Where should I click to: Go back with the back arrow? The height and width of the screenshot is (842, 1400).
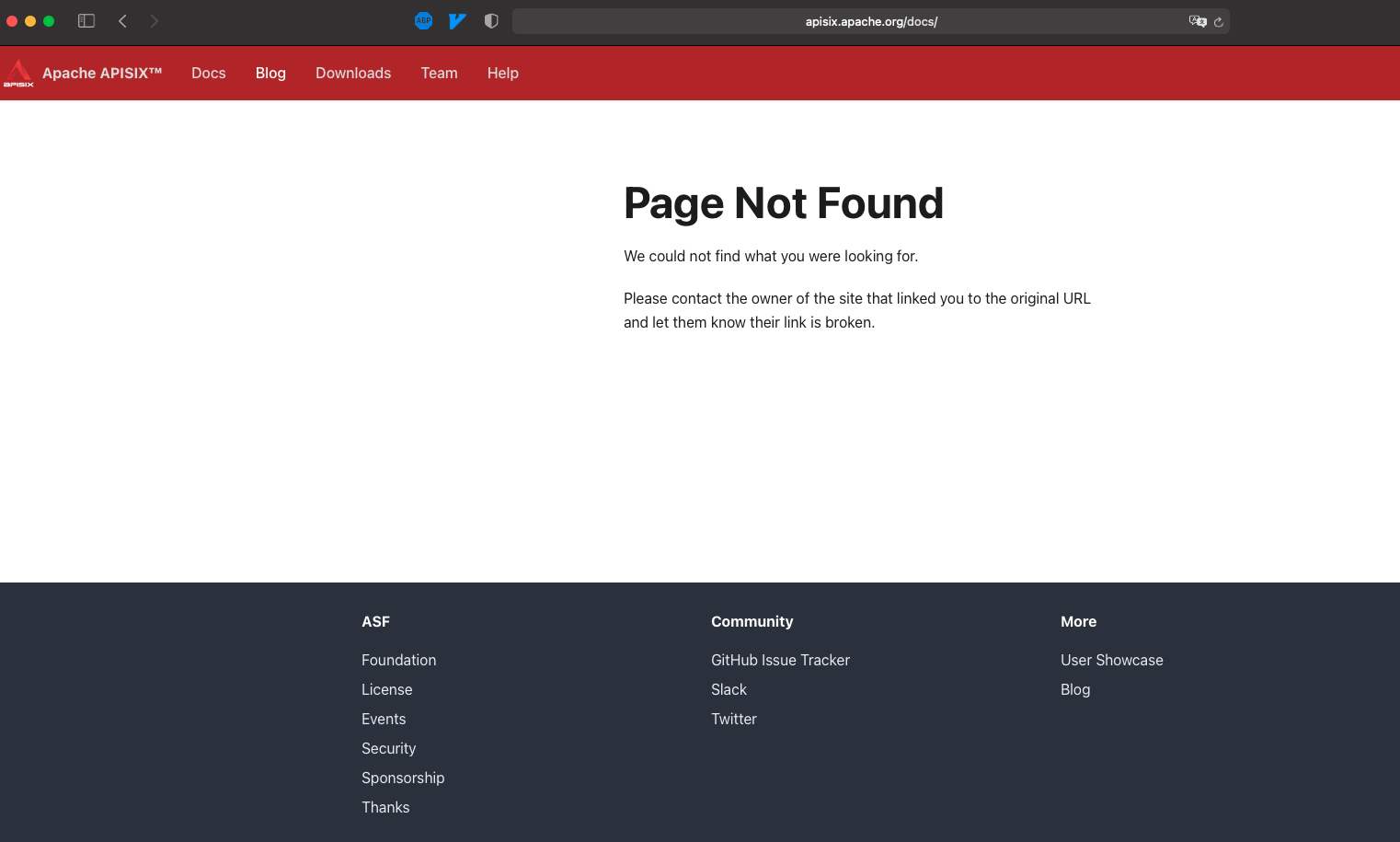(x=122, y=20)
